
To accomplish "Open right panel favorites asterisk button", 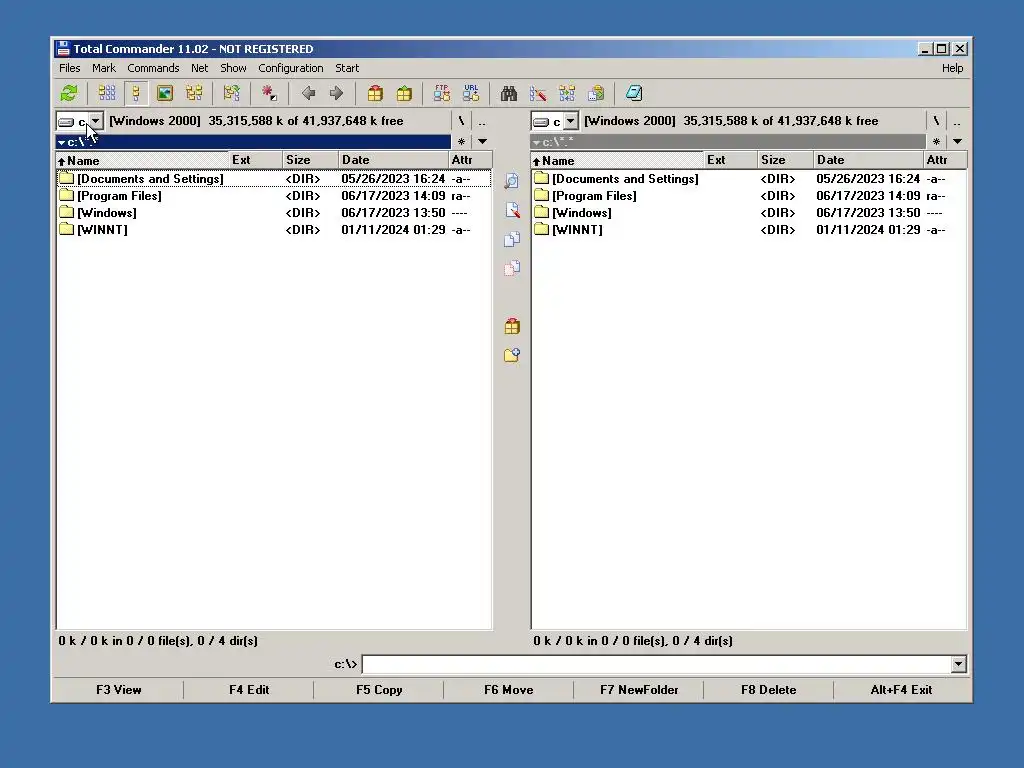I will point(936,141).
